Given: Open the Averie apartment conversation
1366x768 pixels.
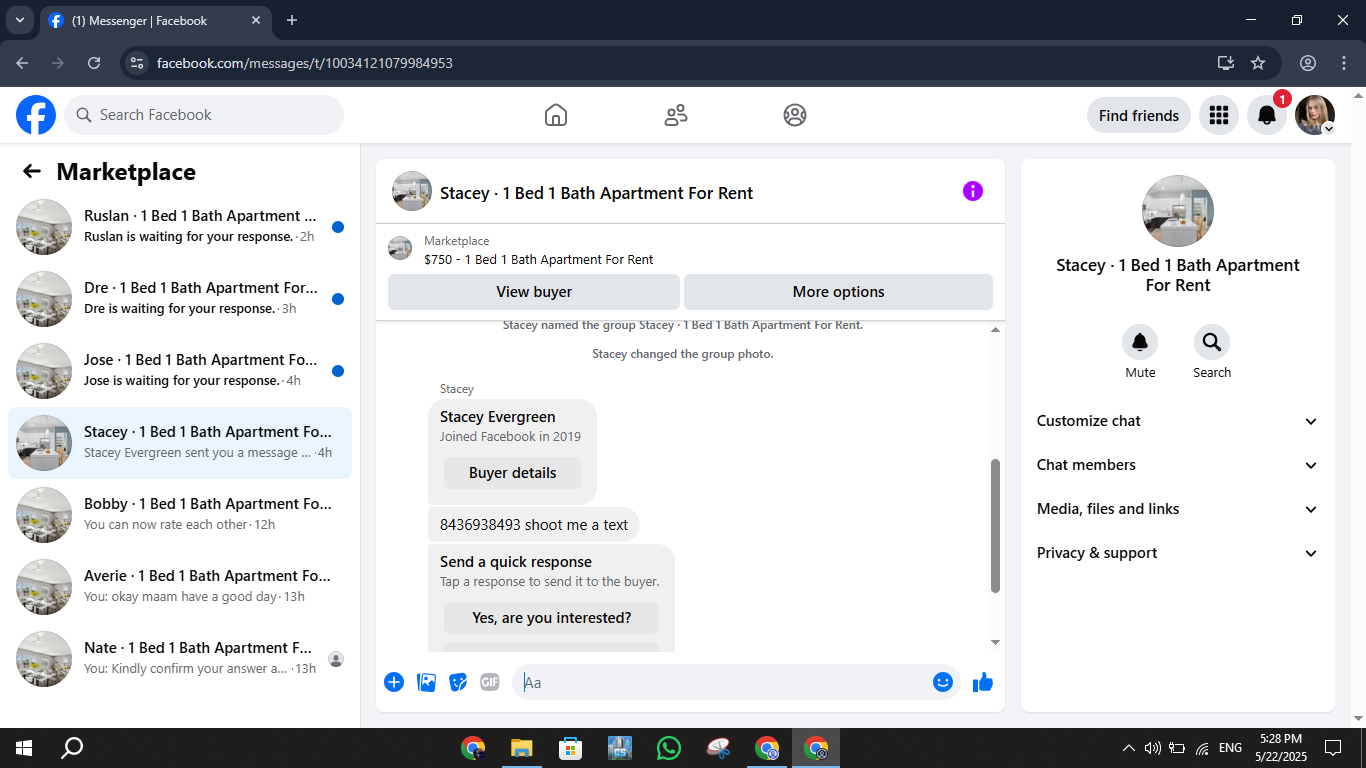Looking at the screenshot, I should tap(180, 587).
